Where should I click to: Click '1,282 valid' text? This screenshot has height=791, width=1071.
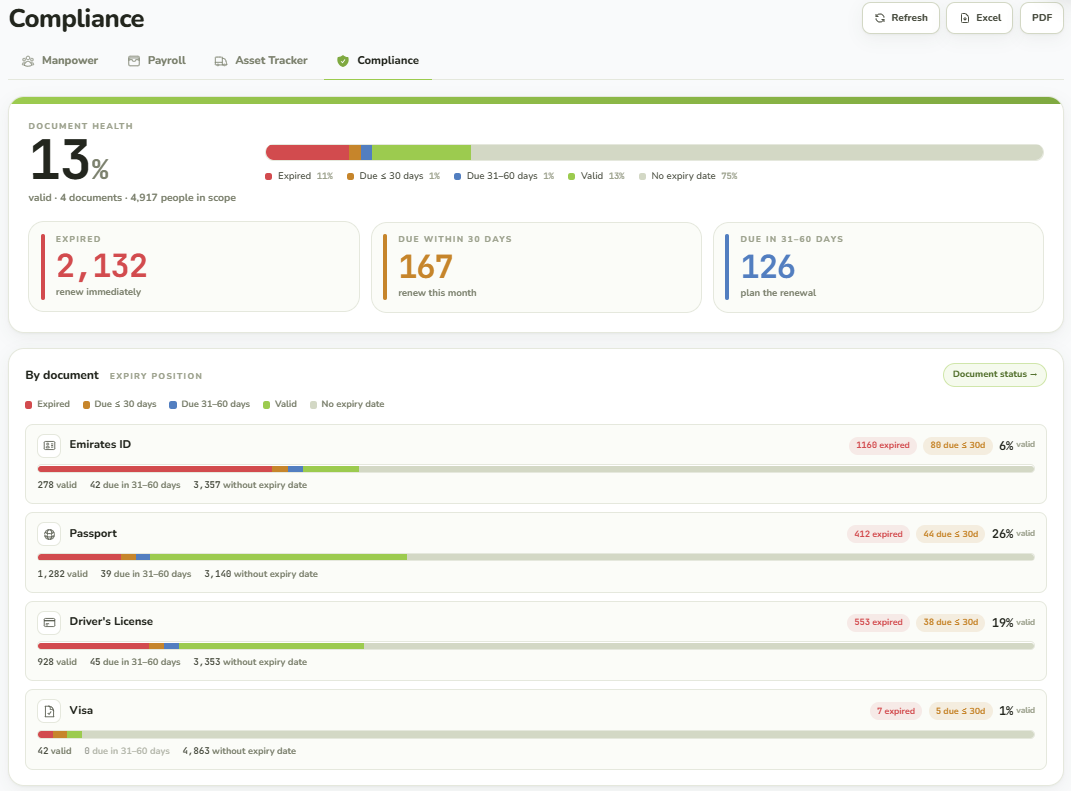pos(63,574)
